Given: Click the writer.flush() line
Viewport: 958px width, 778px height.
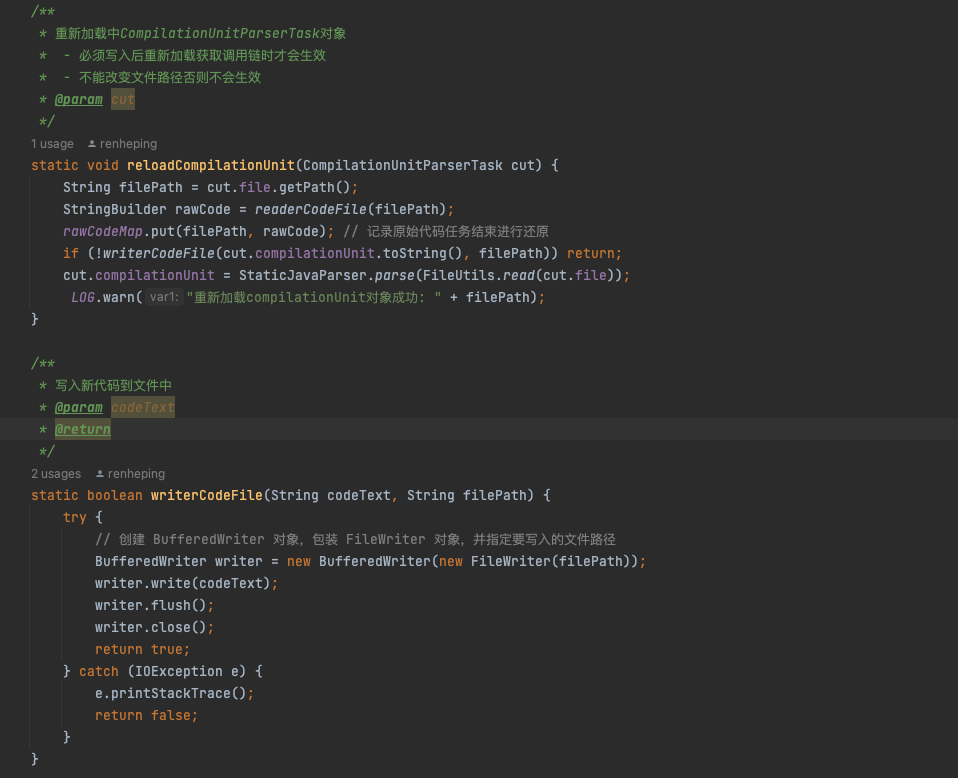Looking at the screenshot, I should (x=155, y=606).
